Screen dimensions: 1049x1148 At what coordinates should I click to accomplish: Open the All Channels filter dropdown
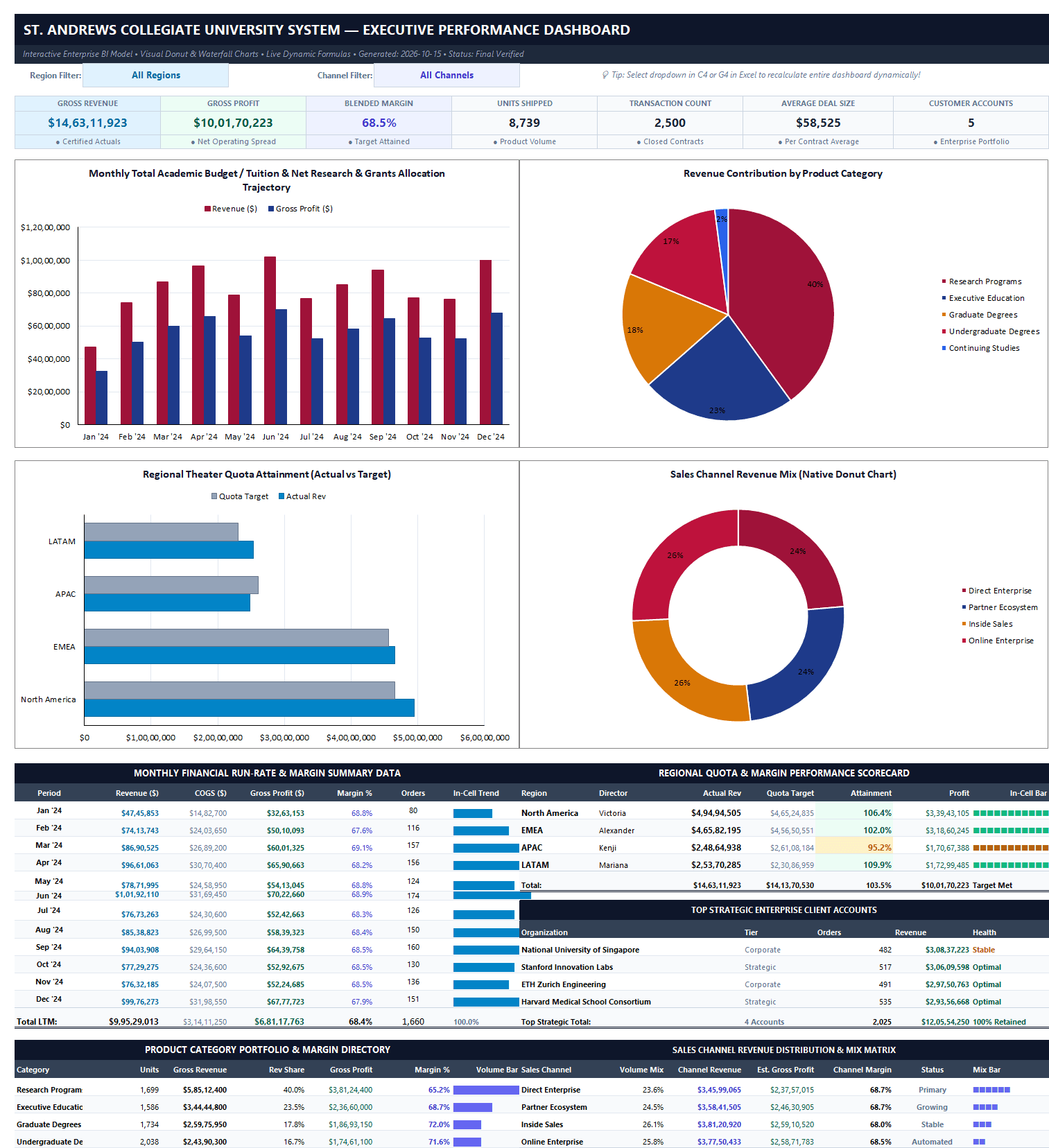click(447, 75)
